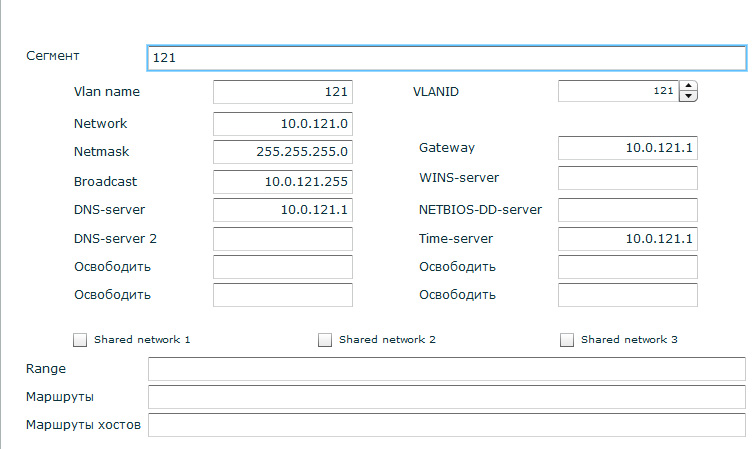
Task: Select the VLANID number field
Action: click(x=617, y=92)
